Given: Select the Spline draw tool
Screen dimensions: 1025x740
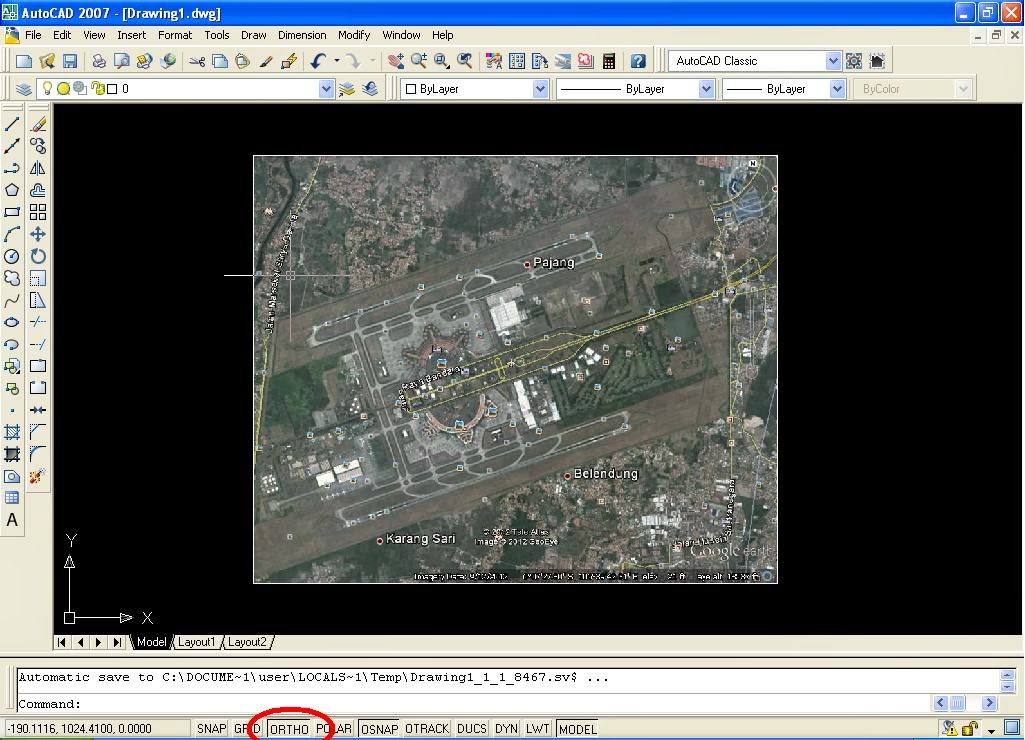Looking at the screenshot, I should pos(12,301).
